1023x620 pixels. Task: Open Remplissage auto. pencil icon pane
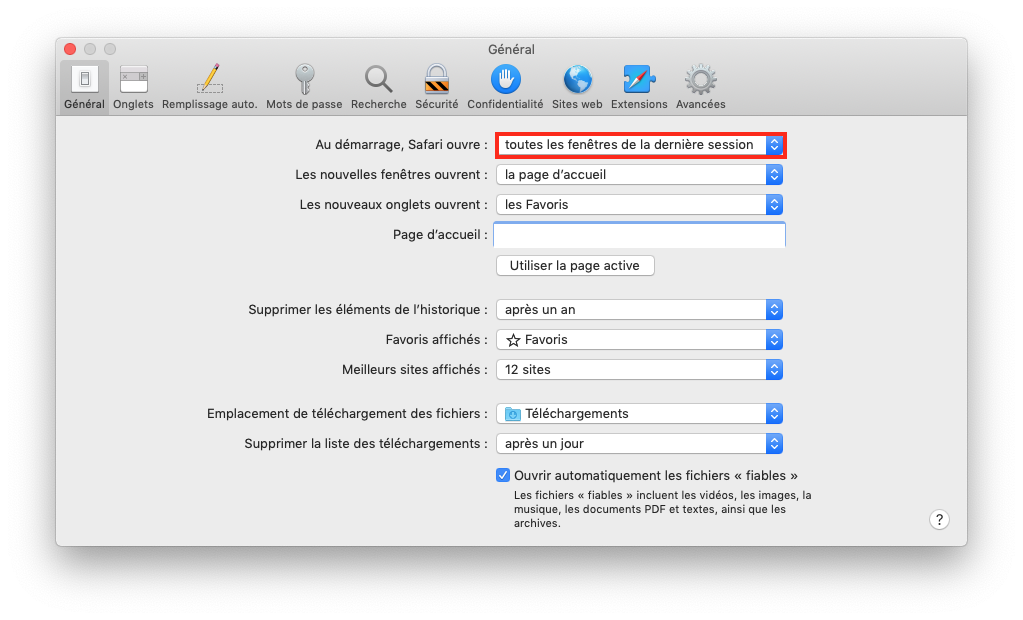click(209, 87)
